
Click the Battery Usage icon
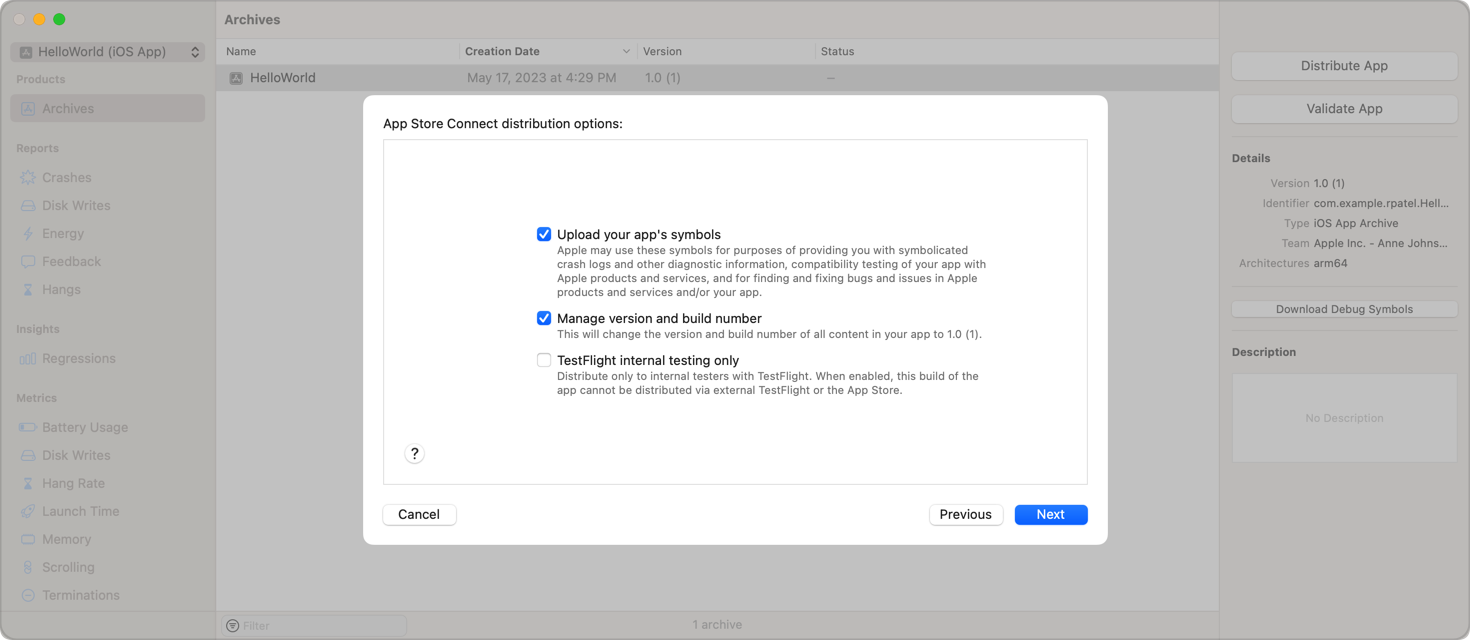(x=28, y=427)
